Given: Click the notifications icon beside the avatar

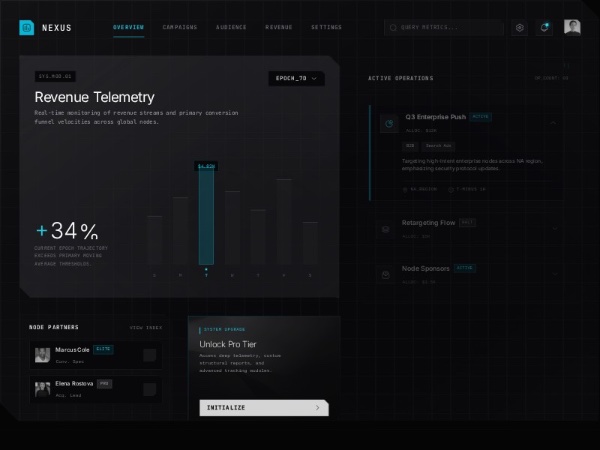Looking at the screenshot, I should pyautogui.click(x=545, y=28).
